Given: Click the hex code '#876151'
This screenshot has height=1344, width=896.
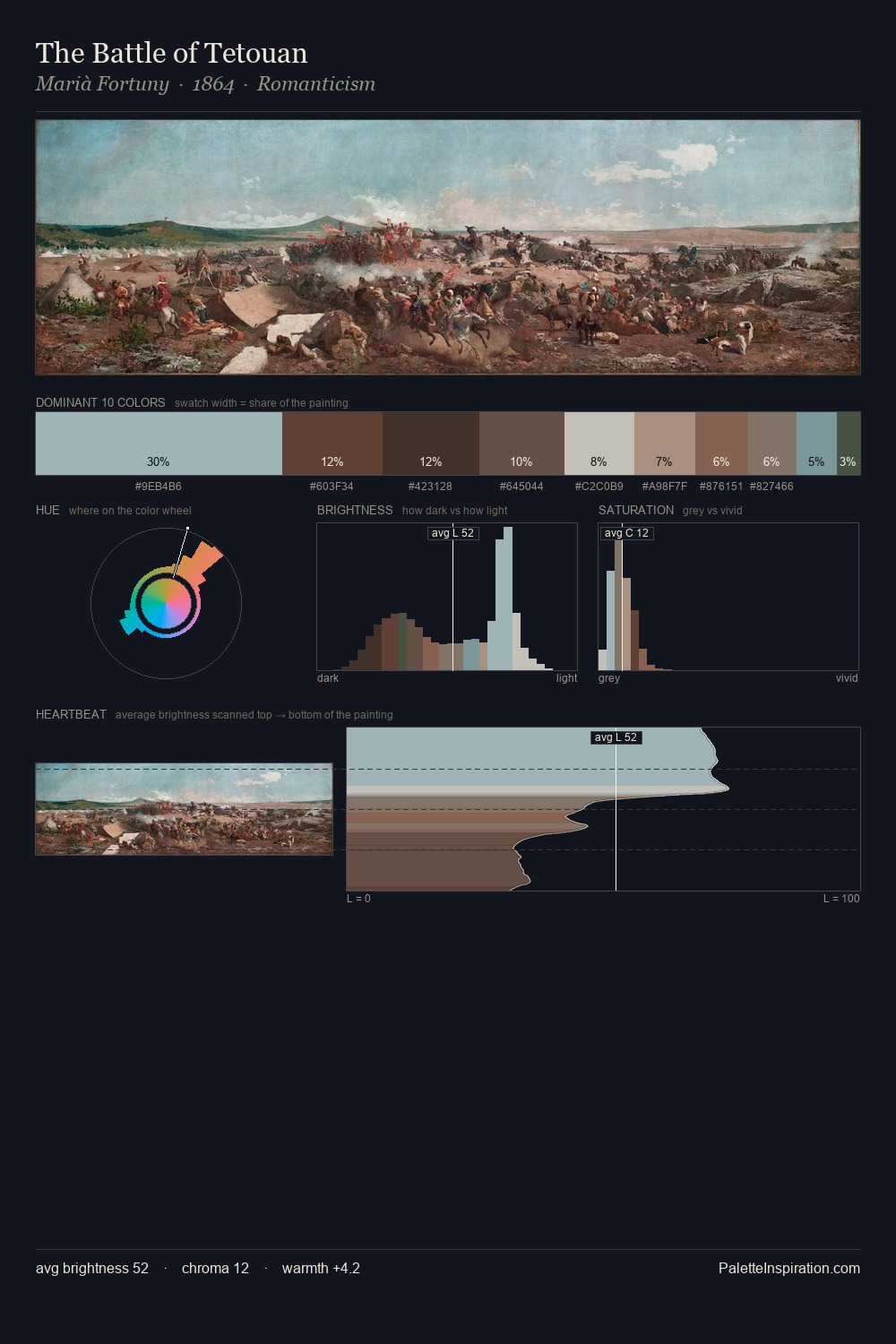Looking at the screenshot, I should [721, 487].
